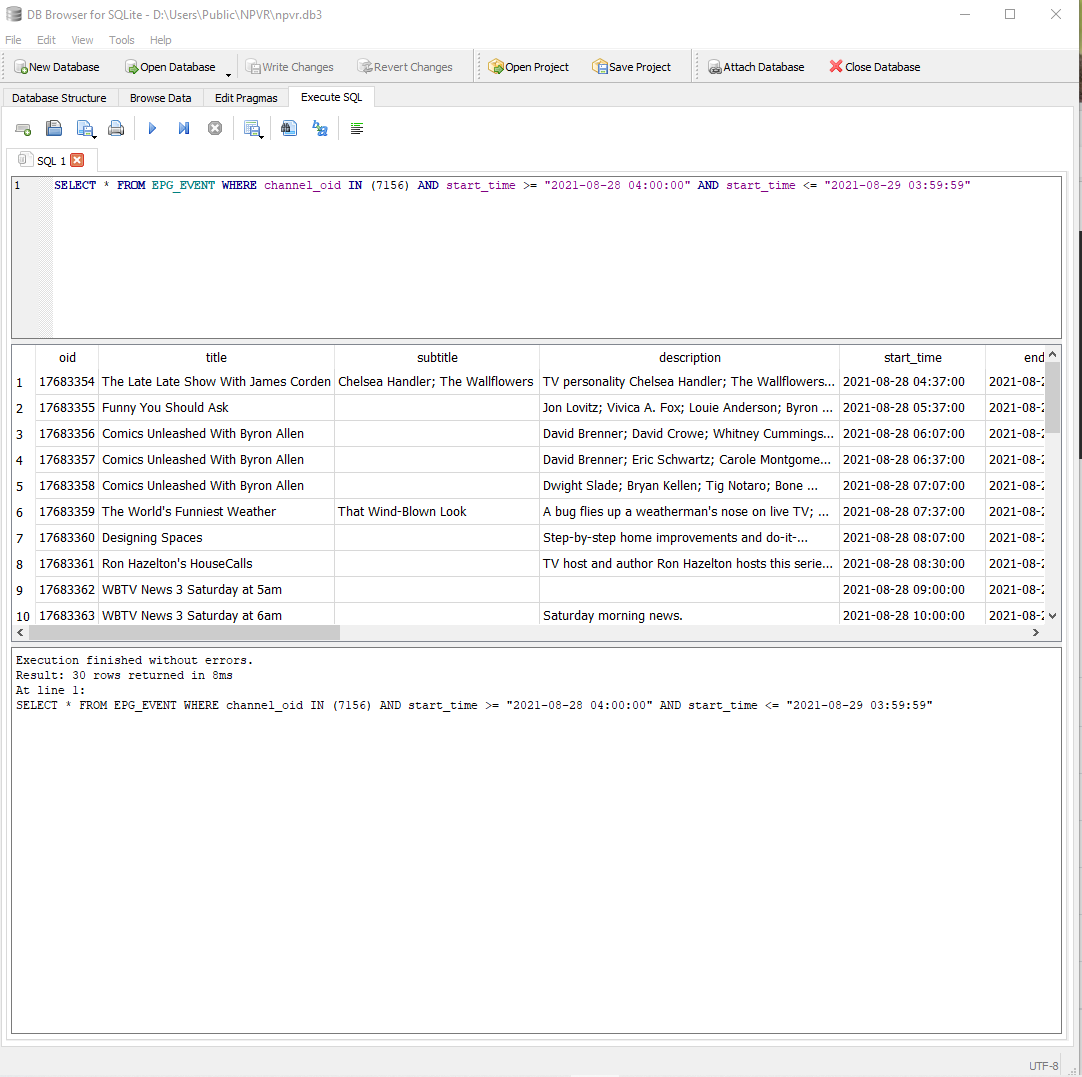Click the Print SQL icon
This screenshot has height=1077, width=1082.
(116, 128)
